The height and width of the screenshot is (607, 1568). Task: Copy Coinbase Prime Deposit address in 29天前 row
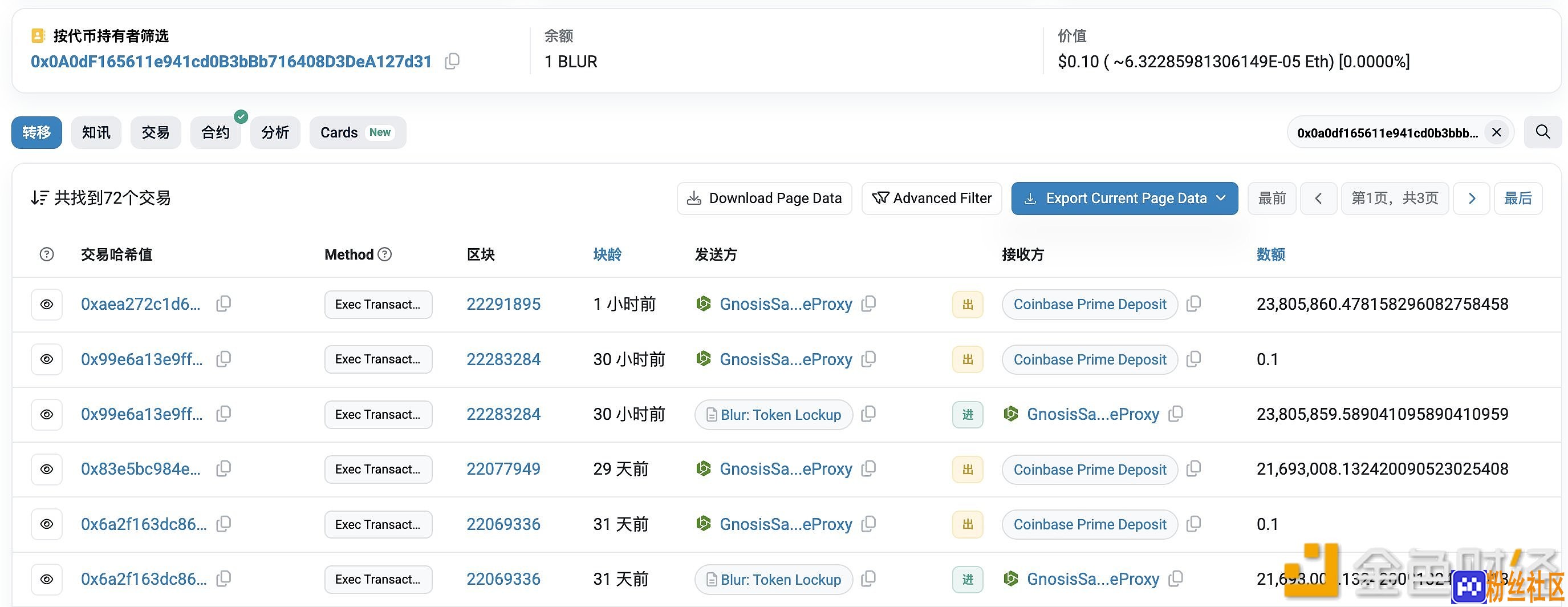(1193, 469)
